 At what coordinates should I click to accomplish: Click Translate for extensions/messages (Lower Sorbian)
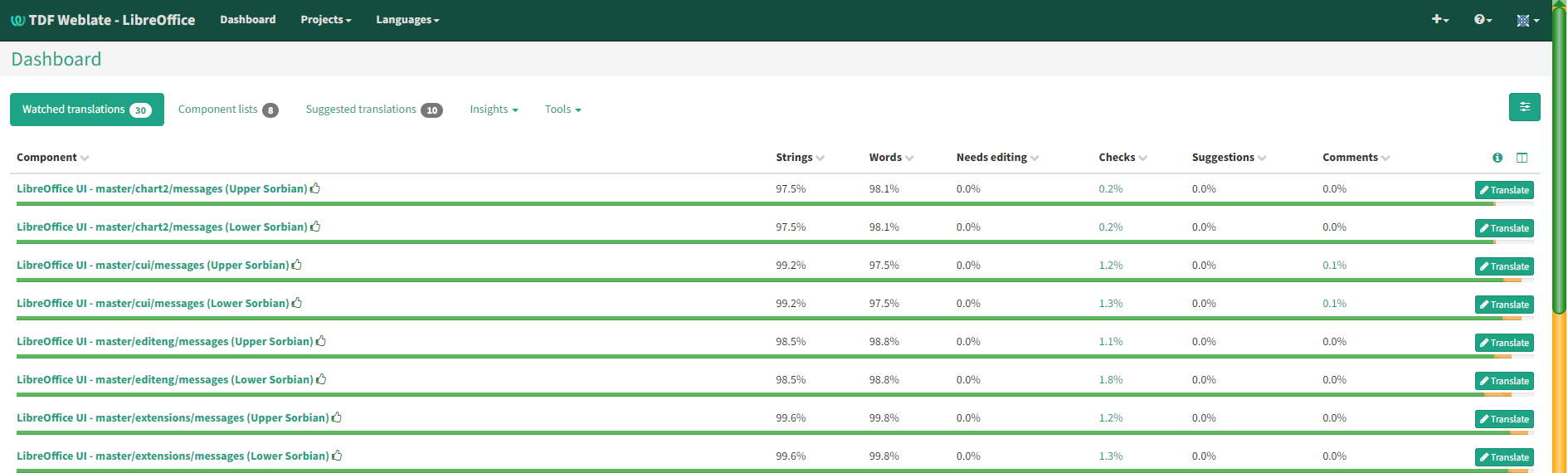1504,457
